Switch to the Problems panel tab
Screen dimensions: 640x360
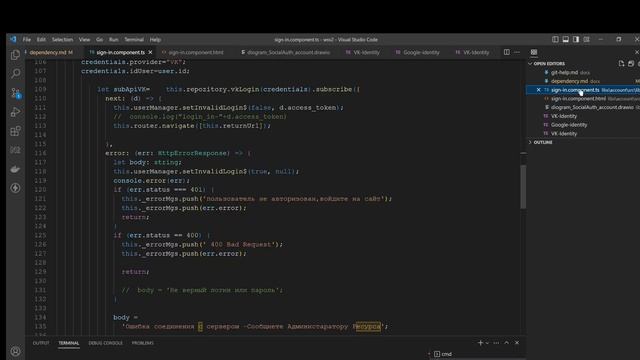pos(142,343)
